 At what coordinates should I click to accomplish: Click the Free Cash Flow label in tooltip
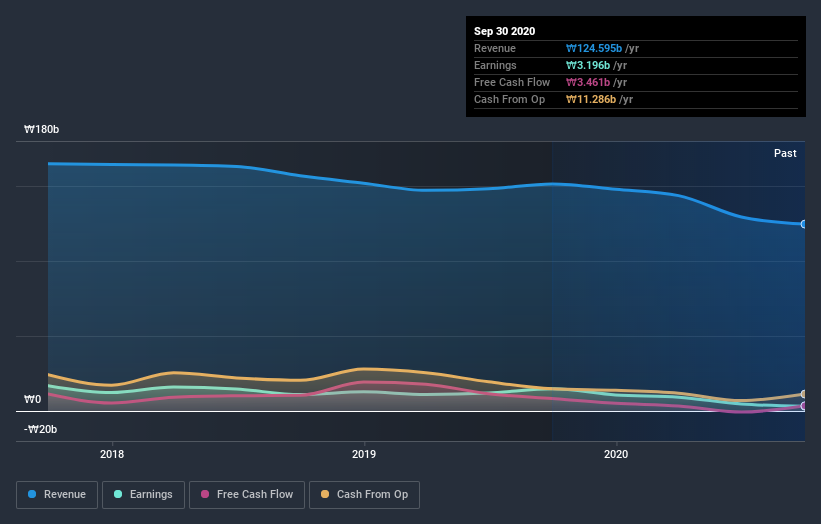512,82
